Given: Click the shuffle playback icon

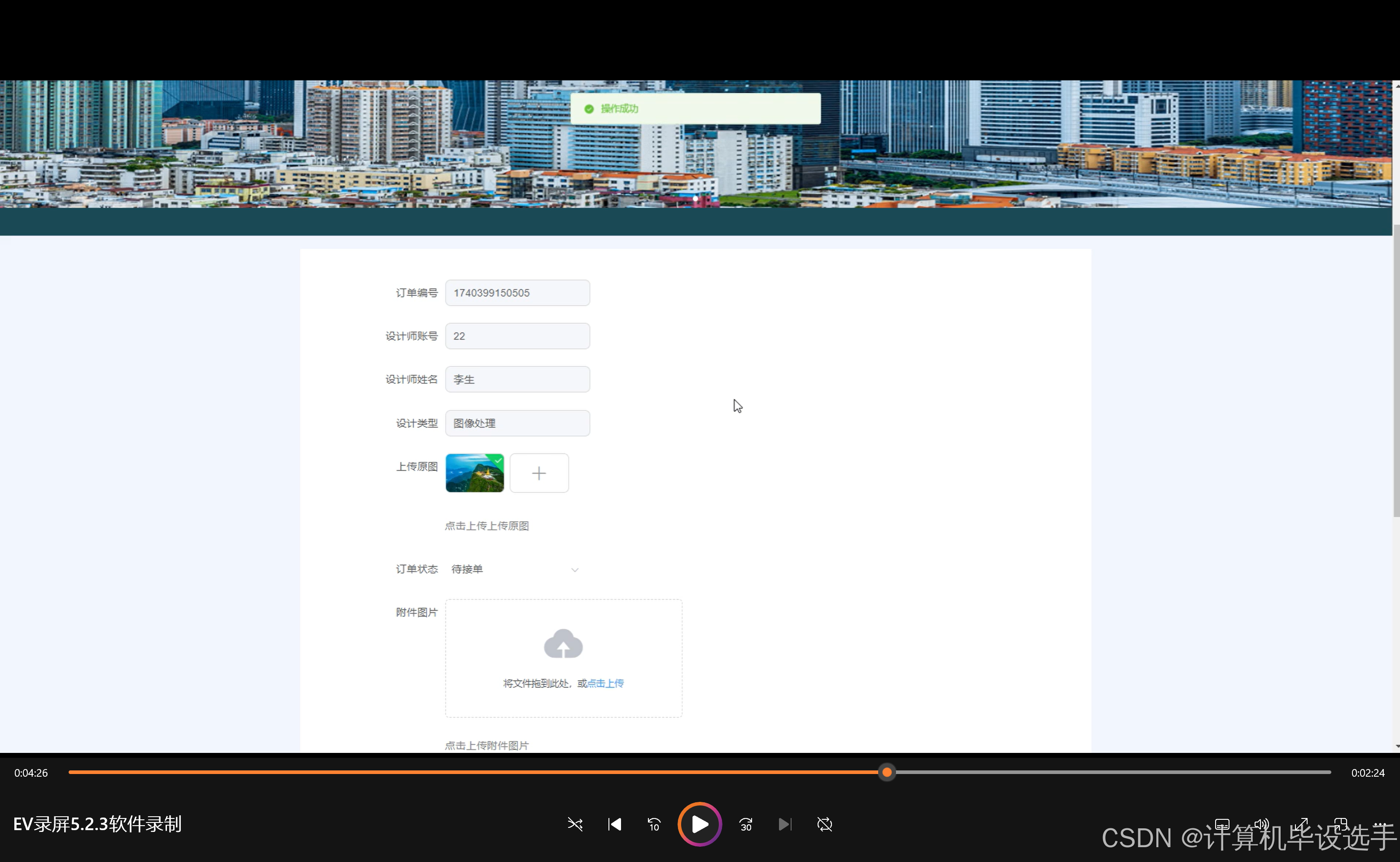Looking at the screenshot, I should 575,824.
